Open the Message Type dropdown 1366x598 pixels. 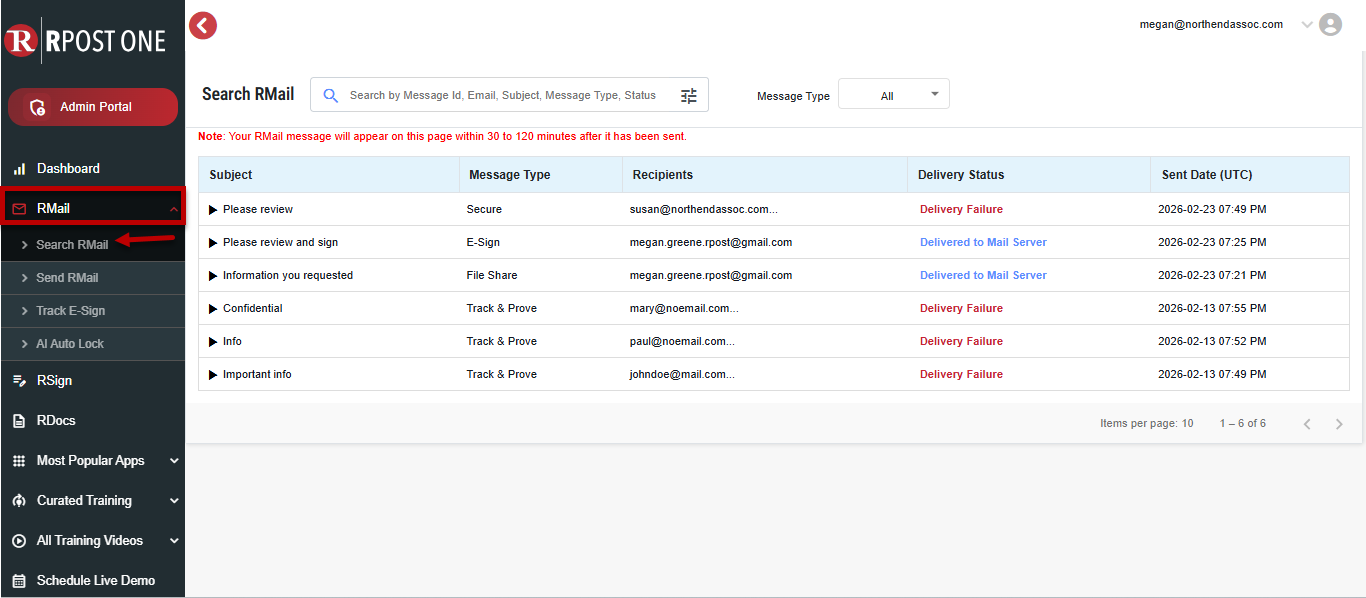[x=894, y=95]
